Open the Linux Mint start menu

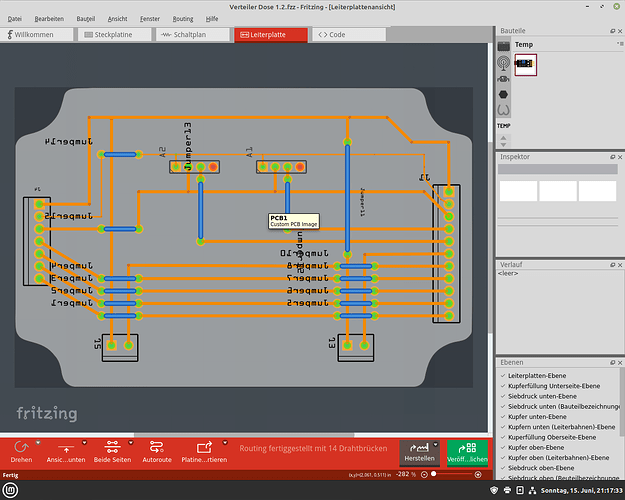[x=10, y=490]
